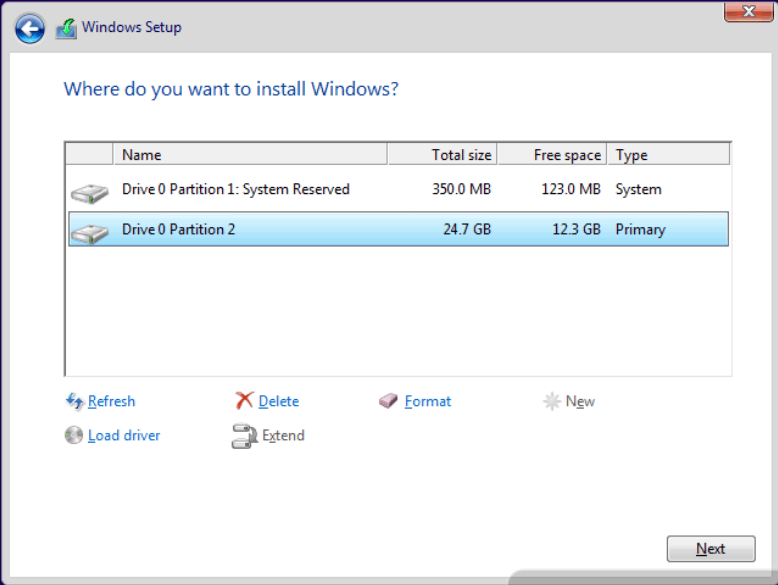Click the Extend drives icon
Image resolution: width=778 pixels, height=585 pixels.
[244, 436]
